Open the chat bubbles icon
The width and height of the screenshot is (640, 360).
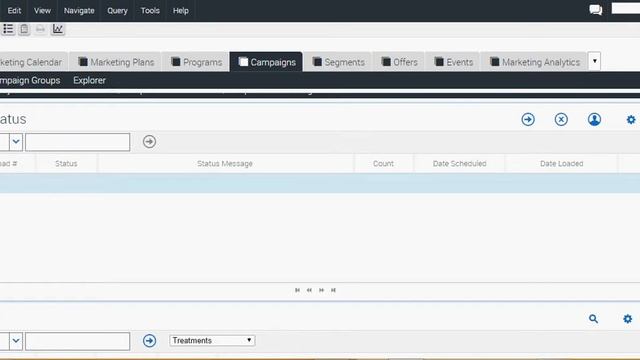[596, 10]
